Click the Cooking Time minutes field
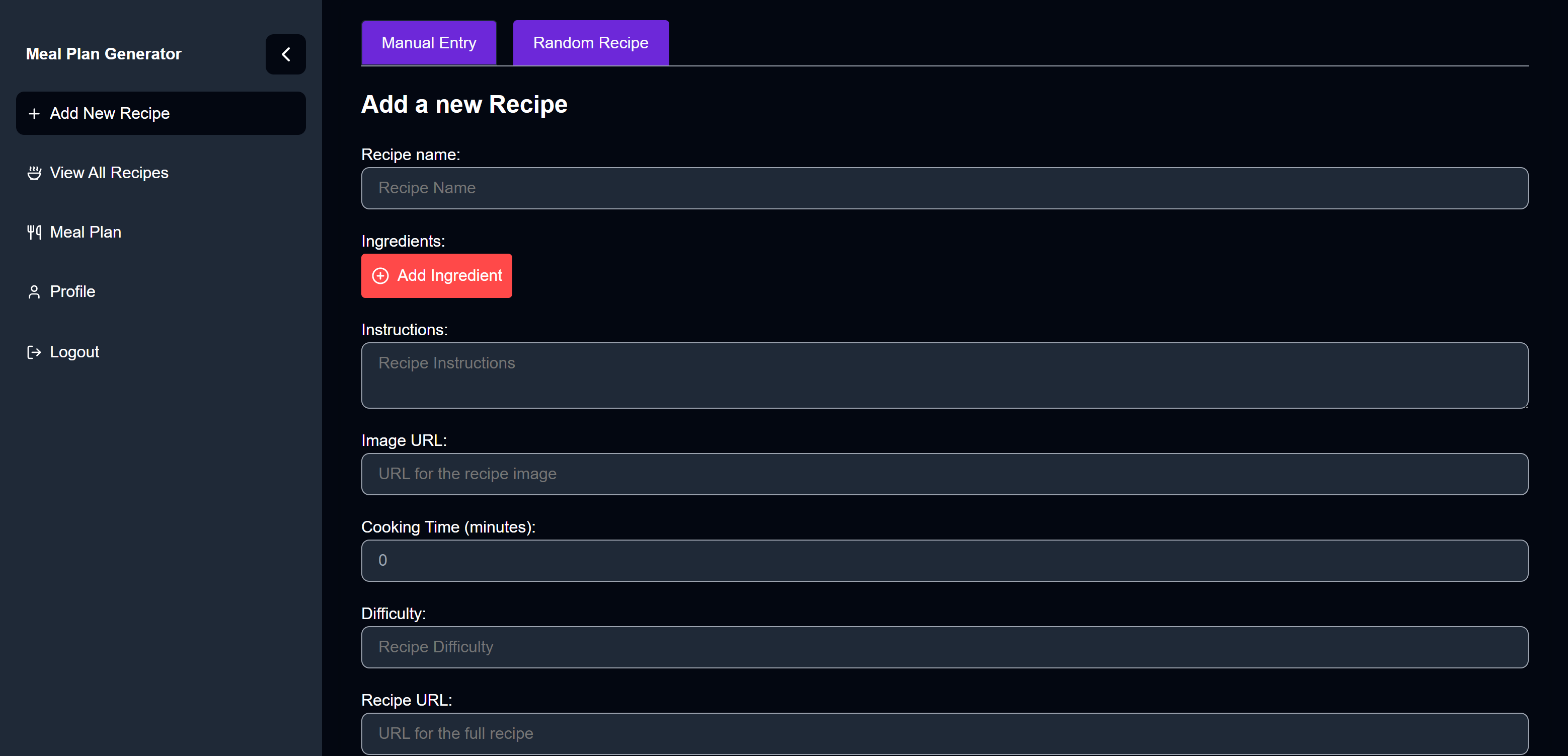This screenshot has width=1568, height=756. pos(945,561)
